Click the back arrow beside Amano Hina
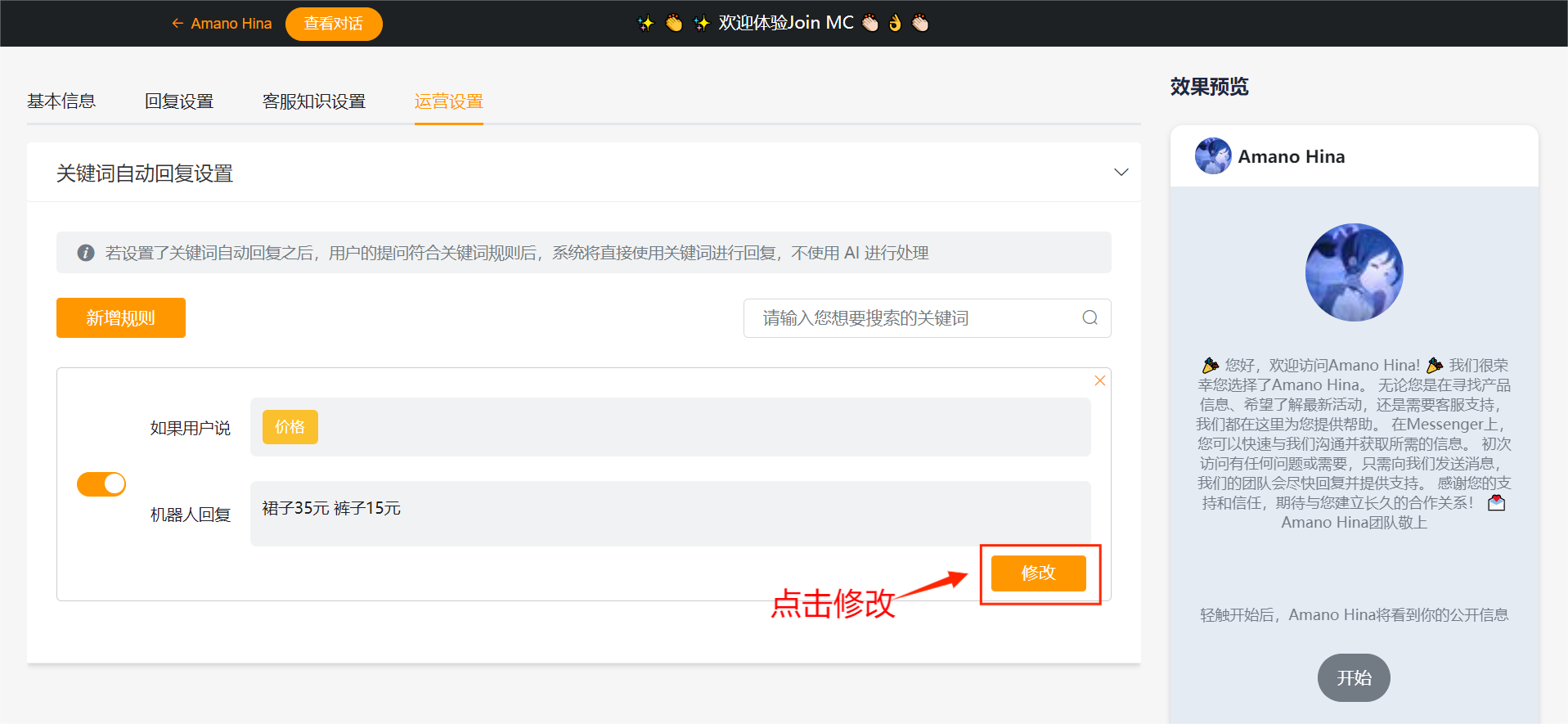 point(177,24)
